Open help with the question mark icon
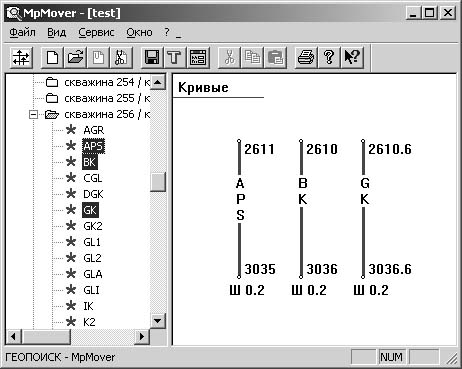The image size is (462, 369). coord(329,58)
